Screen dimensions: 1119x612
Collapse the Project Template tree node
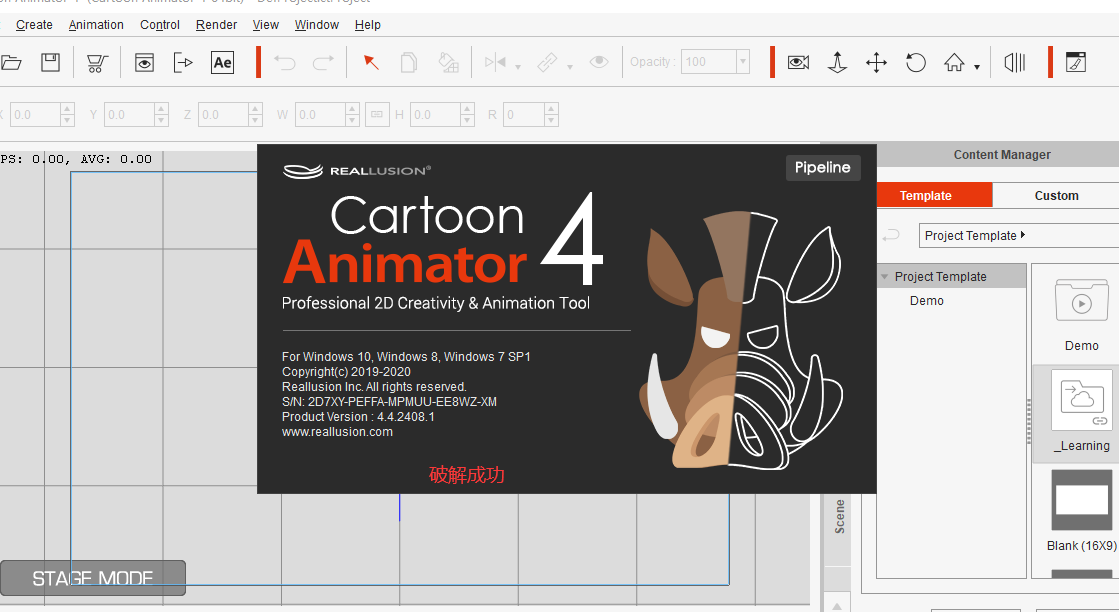(885, 277)
